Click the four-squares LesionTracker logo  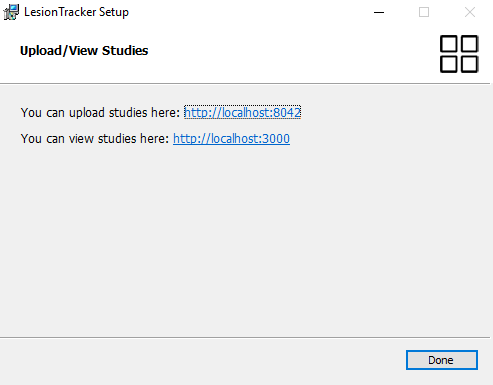pyautogui.click(x=459, y=54)
